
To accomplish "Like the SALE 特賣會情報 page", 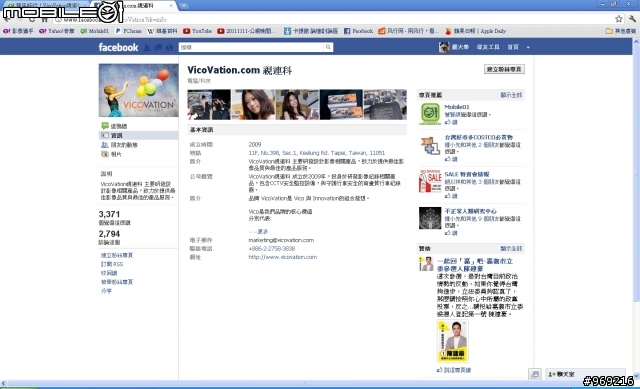I will click(451, 196).
